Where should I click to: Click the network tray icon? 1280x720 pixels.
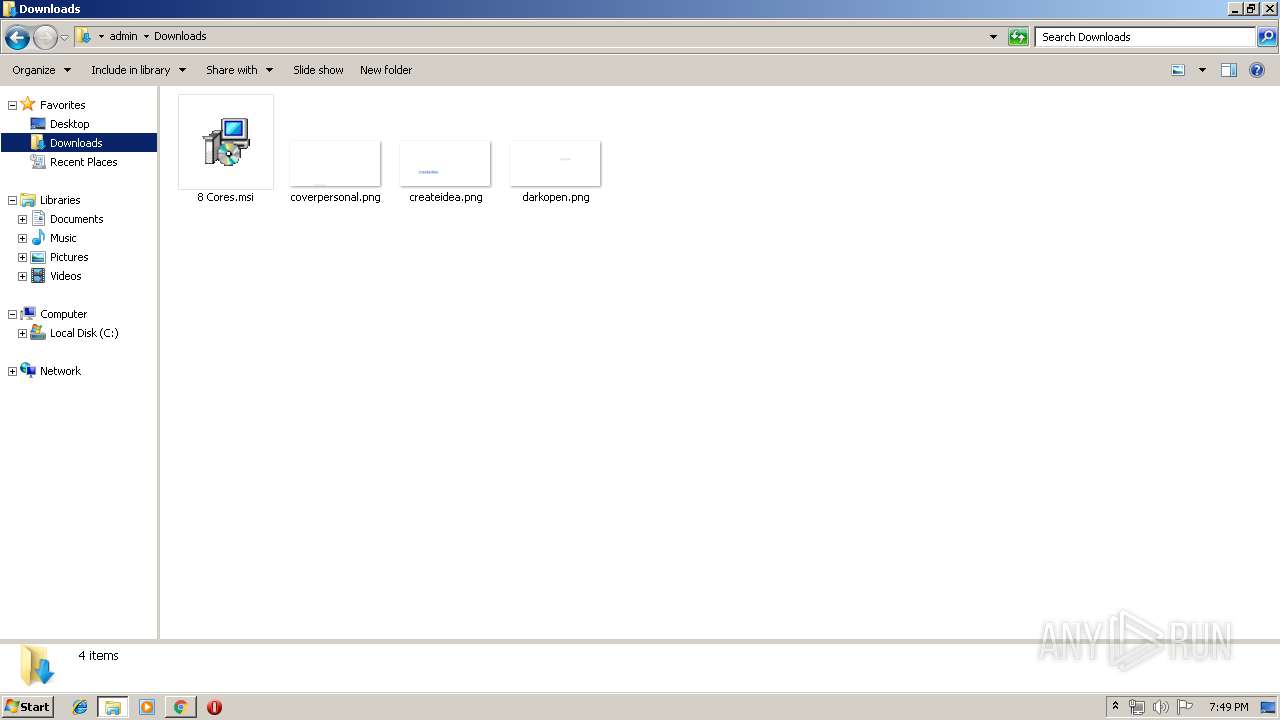[1137, 707]
